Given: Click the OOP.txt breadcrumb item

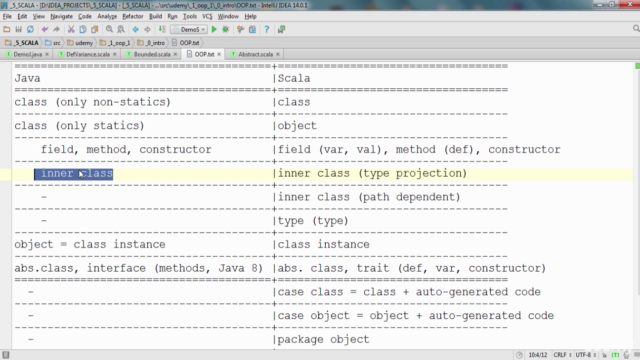Looking at the screenshot, I should pos(186,42).
